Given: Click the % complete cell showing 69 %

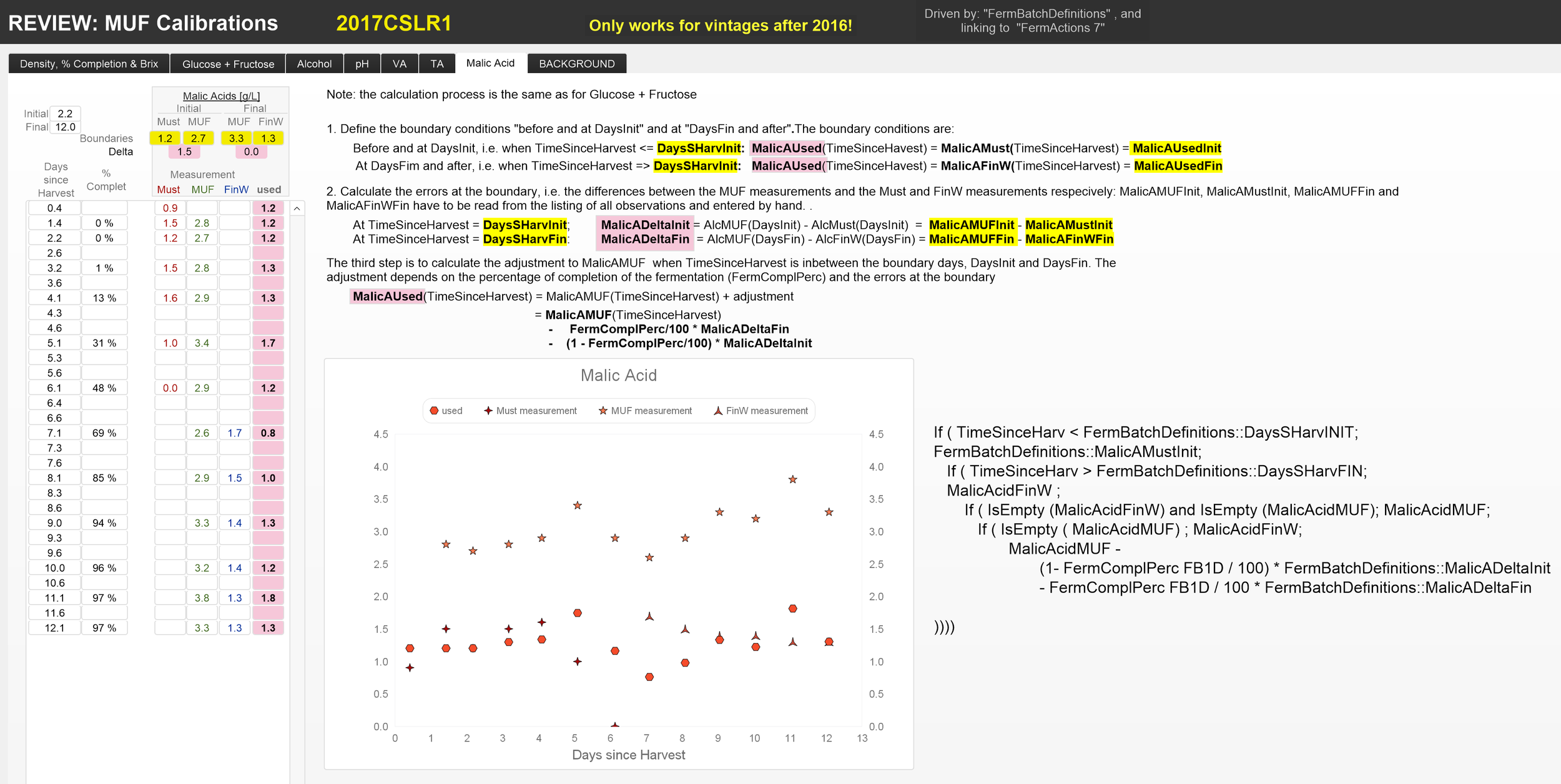Looking at the screenshot, I should (x=104, y=433).
